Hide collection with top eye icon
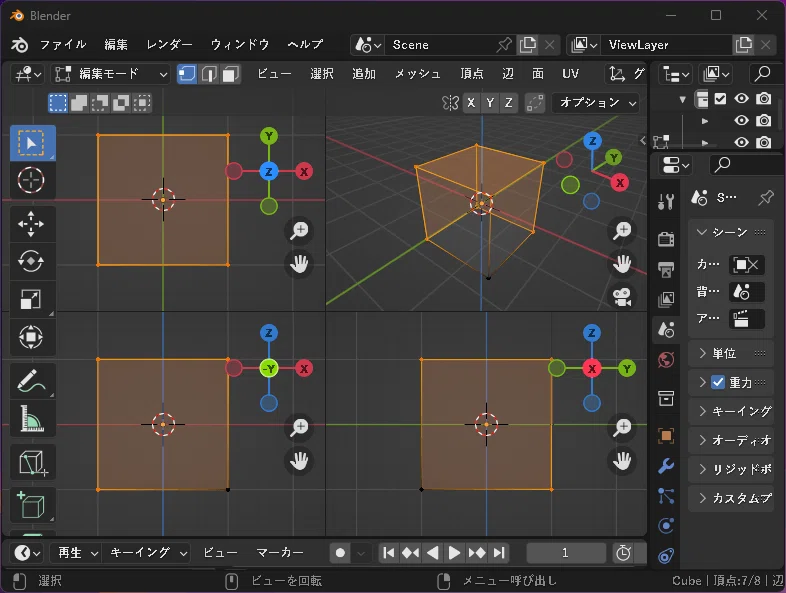This screenshot has width=786, height=593. (741, 98)
